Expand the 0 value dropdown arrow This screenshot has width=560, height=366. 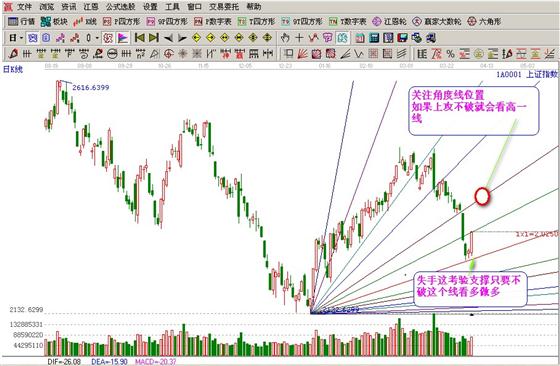[97, 37]
